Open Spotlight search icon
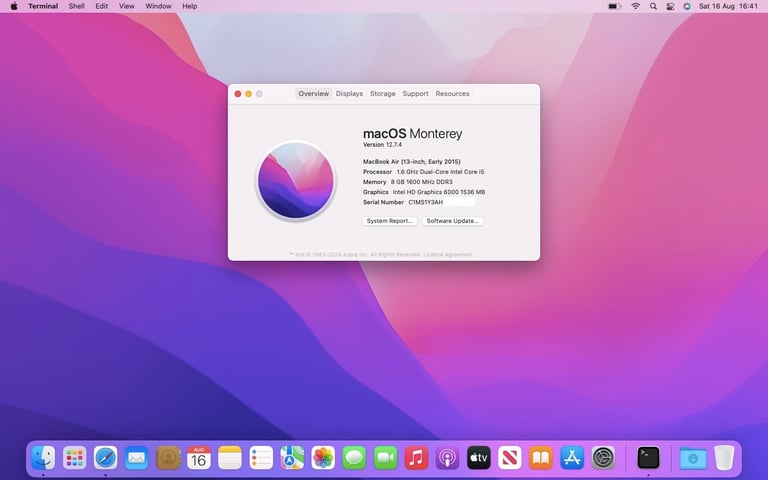The width and height of the screenshot is (768, 480). [x=653, y=6]
